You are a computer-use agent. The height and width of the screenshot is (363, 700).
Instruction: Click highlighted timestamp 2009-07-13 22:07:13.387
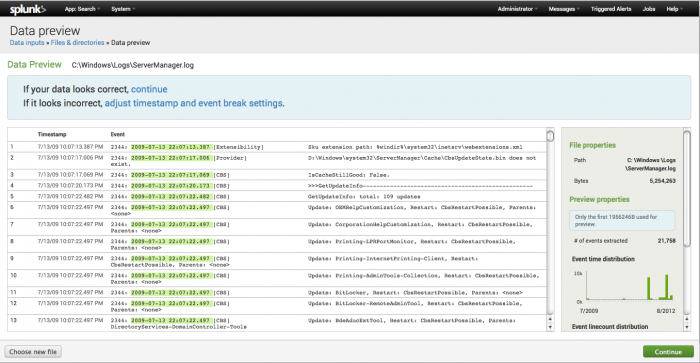(x=171, y=147)
